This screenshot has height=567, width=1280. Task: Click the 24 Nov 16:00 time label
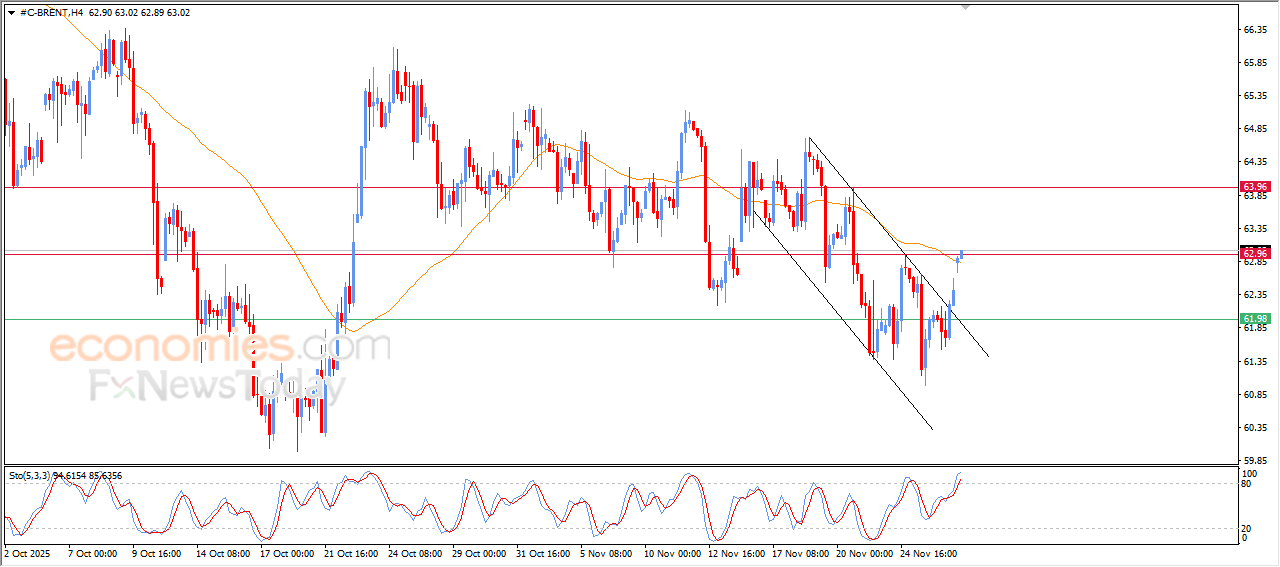point(927,552)
